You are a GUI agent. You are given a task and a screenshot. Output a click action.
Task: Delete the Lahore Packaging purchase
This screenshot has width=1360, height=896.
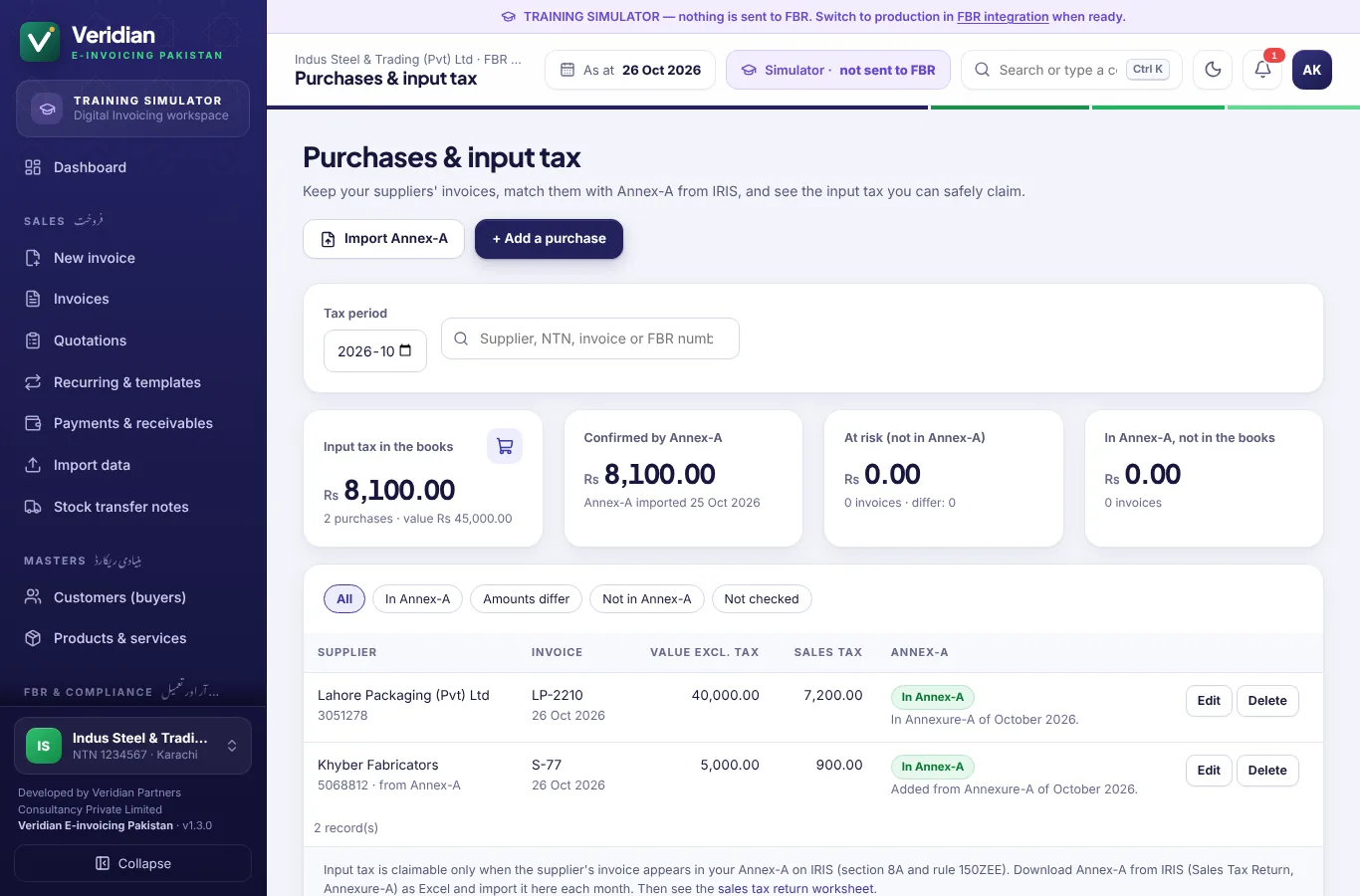click(x=1267, y=701)
